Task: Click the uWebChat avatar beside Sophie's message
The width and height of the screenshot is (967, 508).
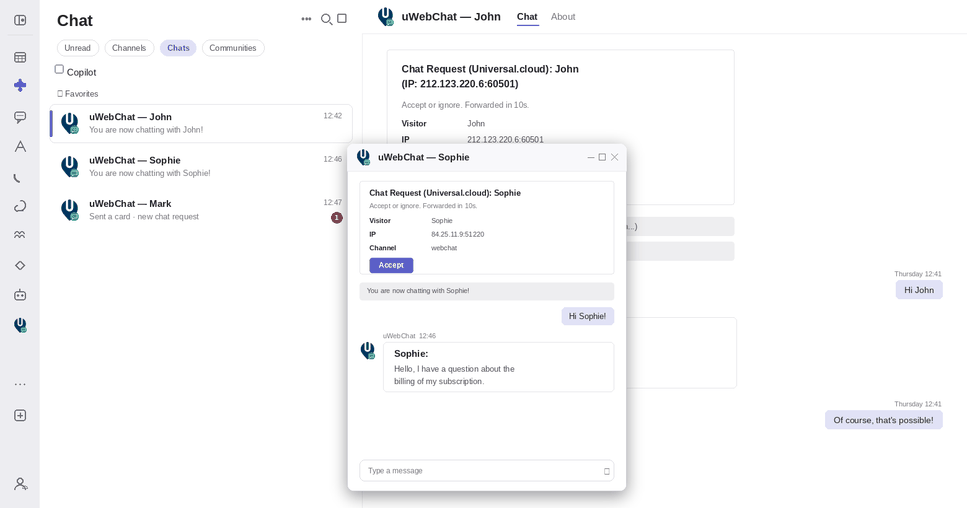Action: click(368, 351)
